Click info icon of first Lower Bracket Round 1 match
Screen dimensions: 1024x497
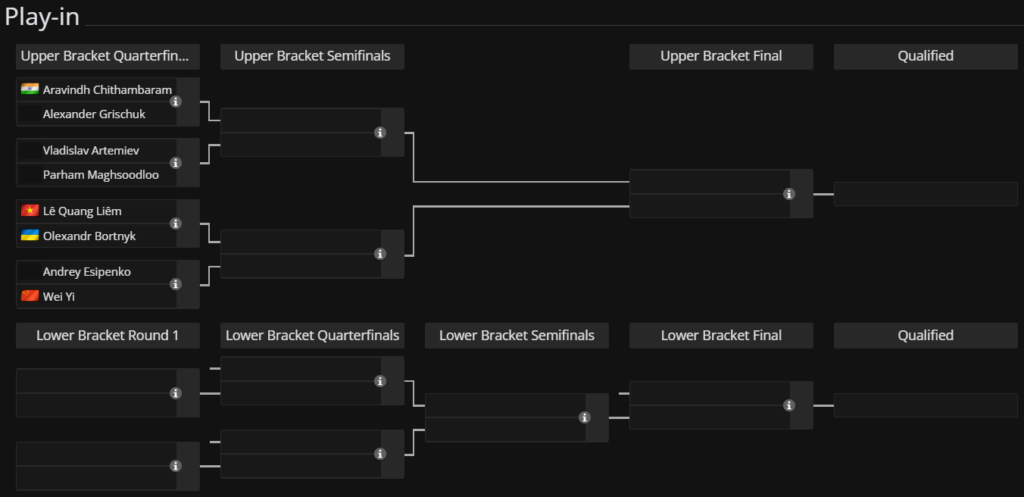click(x=176, y=393)
